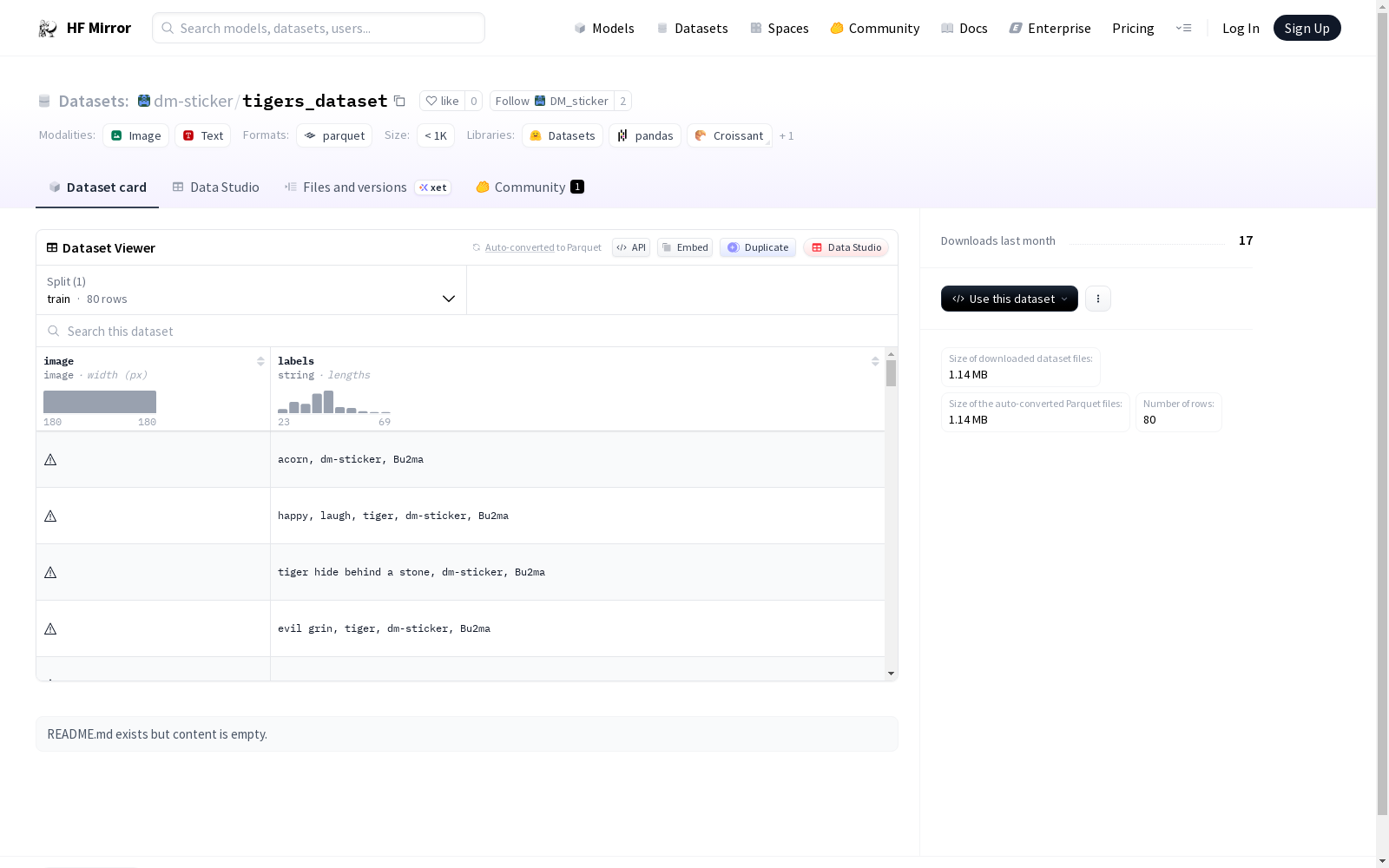Open Docs

(x=964, y=28)
